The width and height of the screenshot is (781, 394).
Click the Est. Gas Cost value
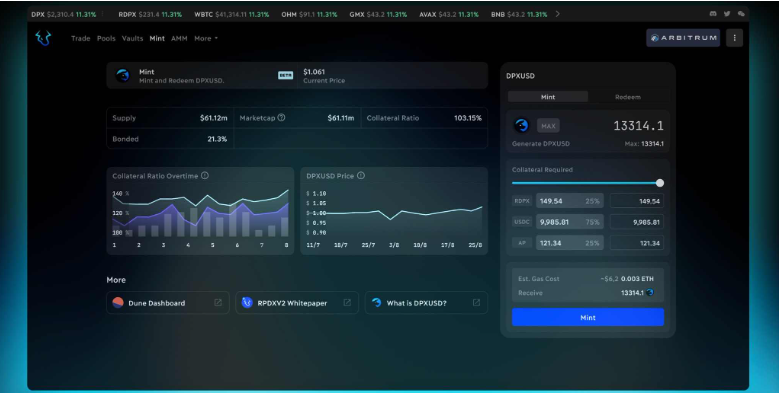click(x=627, y=278)
